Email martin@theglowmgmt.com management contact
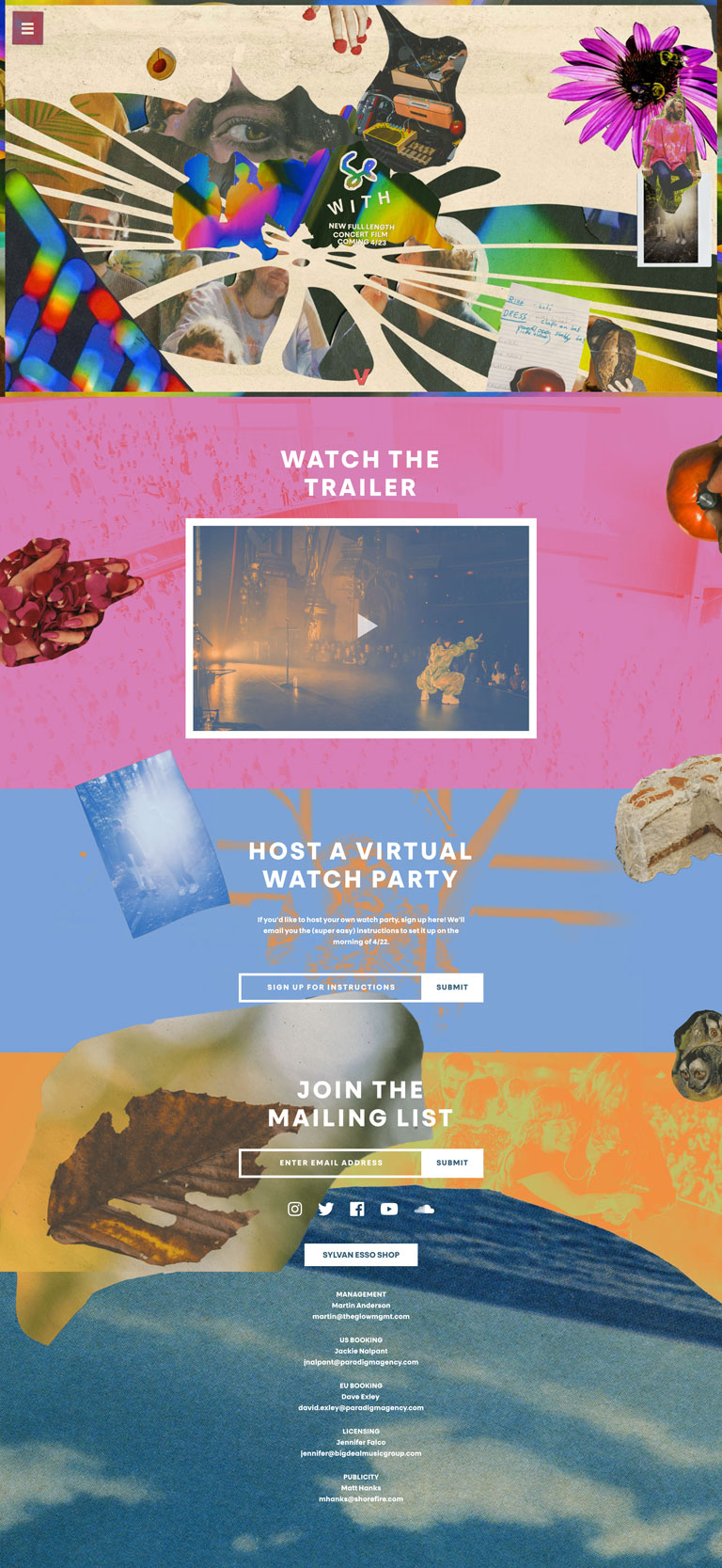The width and height of the screenshot is (722, 1568). tap(361, 1316)
